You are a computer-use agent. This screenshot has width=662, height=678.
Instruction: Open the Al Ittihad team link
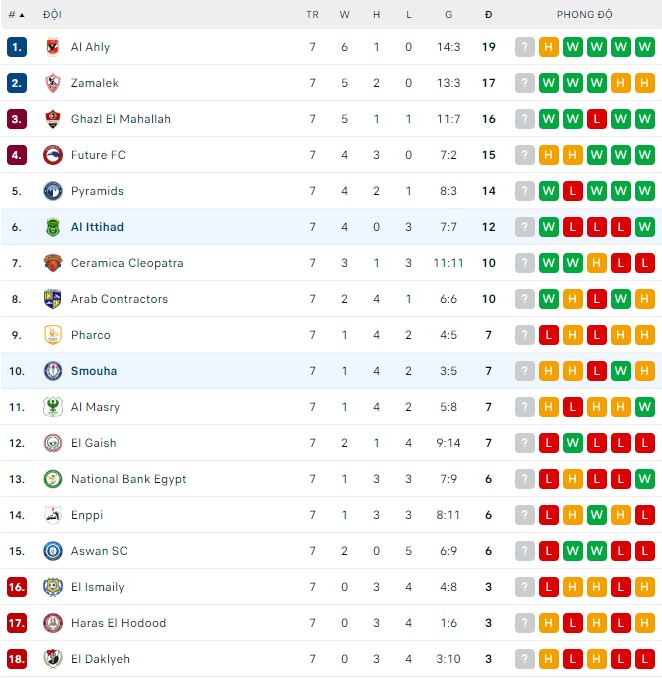click(97, 227)
